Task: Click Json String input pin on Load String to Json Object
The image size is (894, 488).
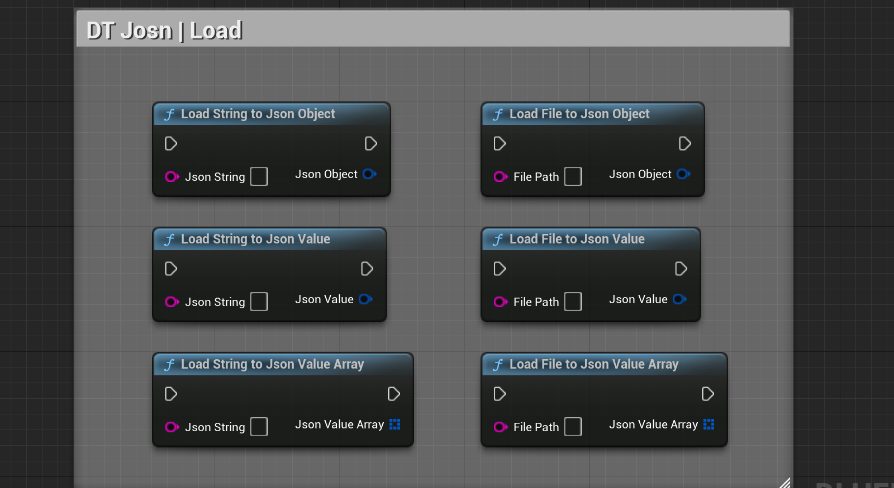Action: coord(171,177)
